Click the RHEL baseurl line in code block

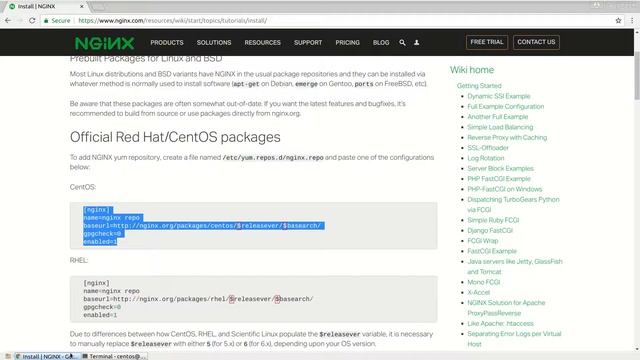[x=198, y=299]
